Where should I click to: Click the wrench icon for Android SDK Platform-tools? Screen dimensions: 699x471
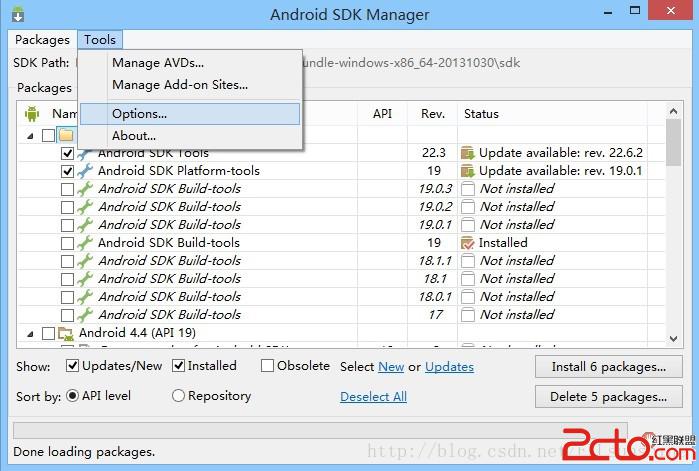(x=85, y=171)
